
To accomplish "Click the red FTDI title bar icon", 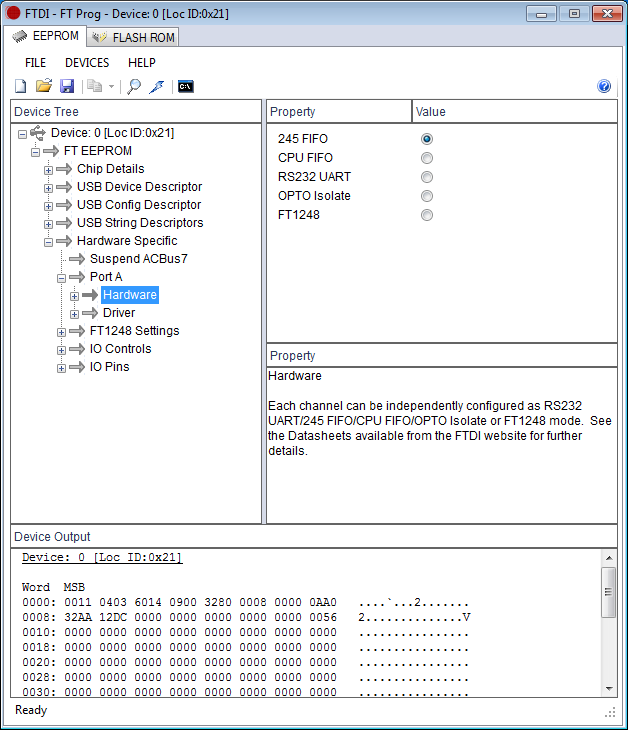I will coord(13,13).
